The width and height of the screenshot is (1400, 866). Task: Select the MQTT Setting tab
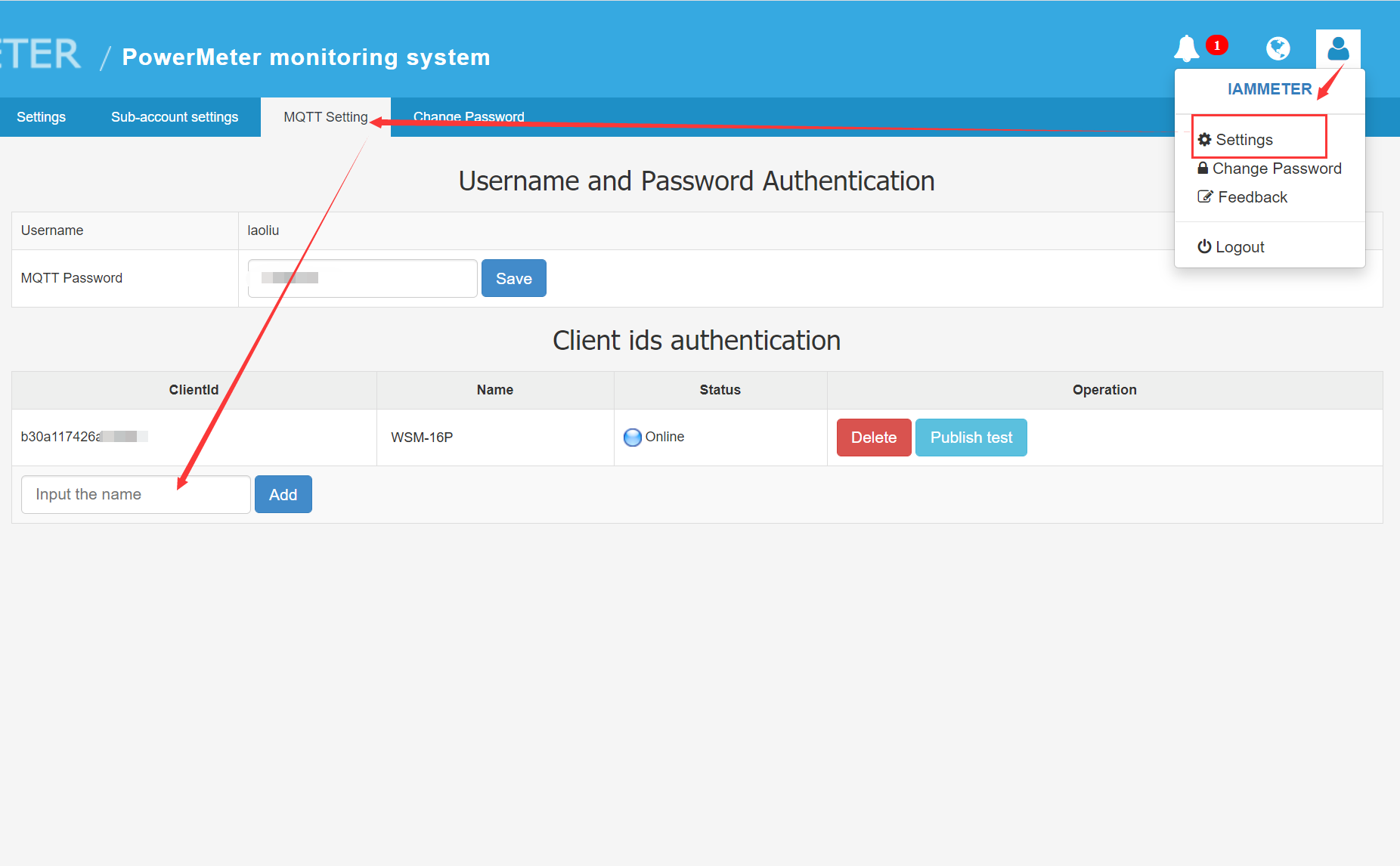[x=325, y=117]
